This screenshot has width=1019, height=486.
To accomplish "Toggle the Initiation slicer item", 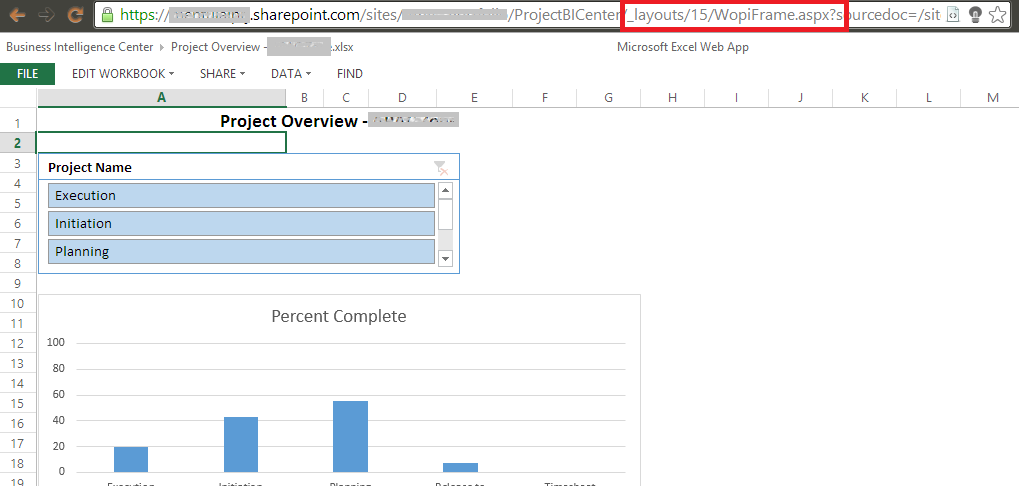I will coord(241,224).
